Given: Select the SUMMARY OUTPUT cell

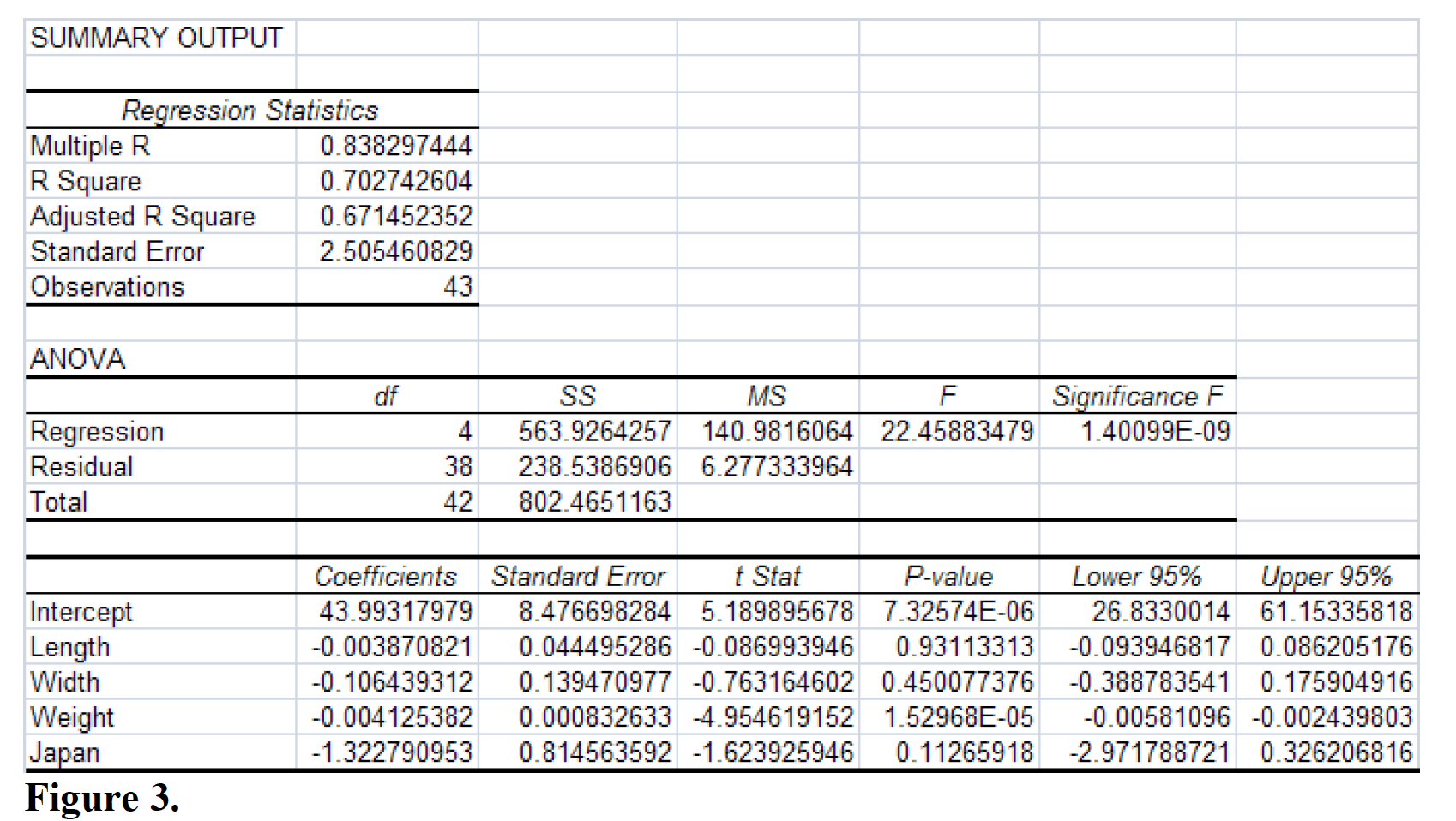Looking at the screenshot, I should [x=154, y=36].
